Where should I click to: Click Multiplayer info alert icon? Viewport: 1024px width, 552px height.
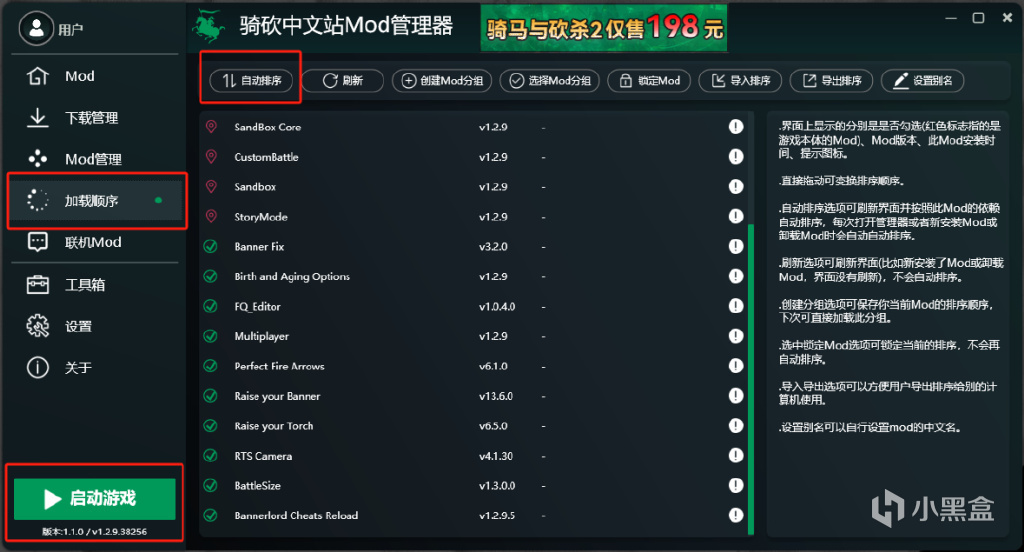click(736, 336)
